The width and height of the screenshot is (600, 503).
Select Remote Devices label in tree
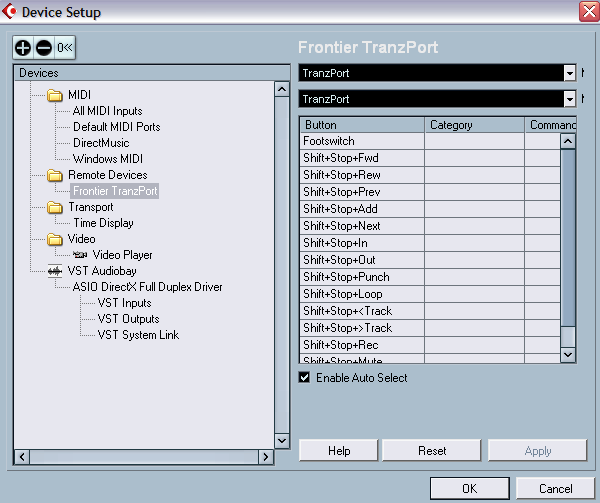(108, 175)
